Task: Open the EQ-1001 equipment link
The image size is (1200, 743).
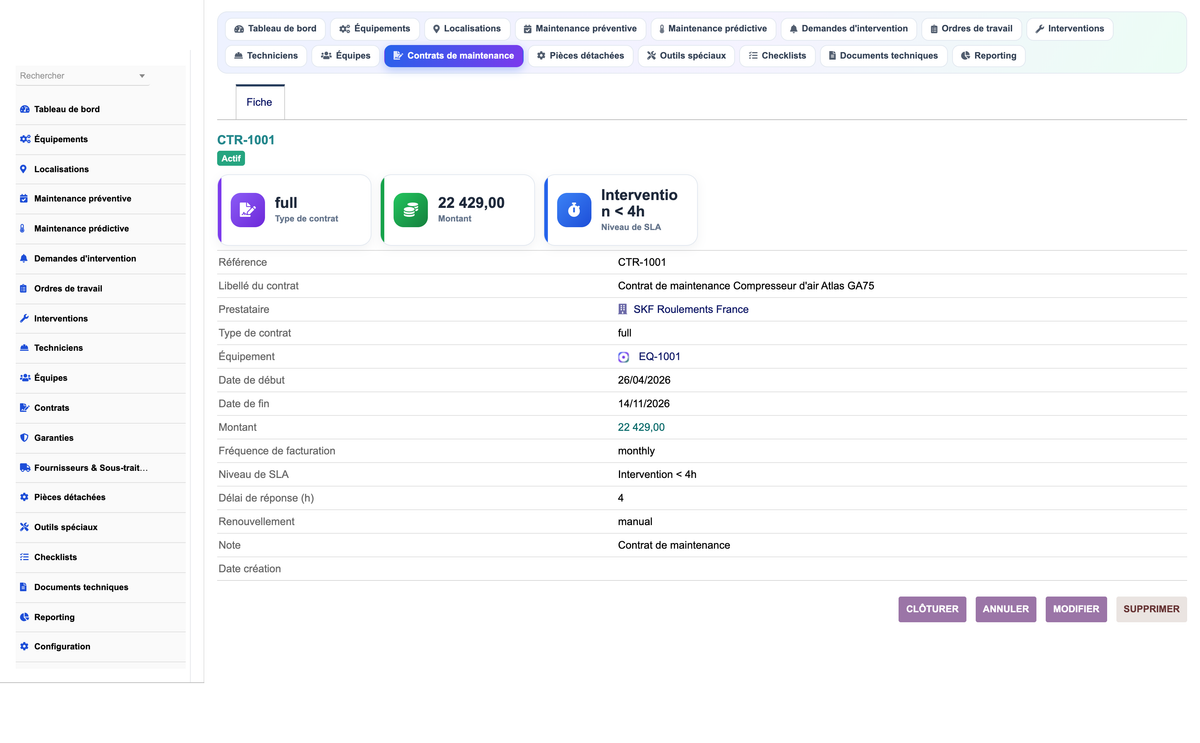Action: pyautogui.click(x=660, y=357)
